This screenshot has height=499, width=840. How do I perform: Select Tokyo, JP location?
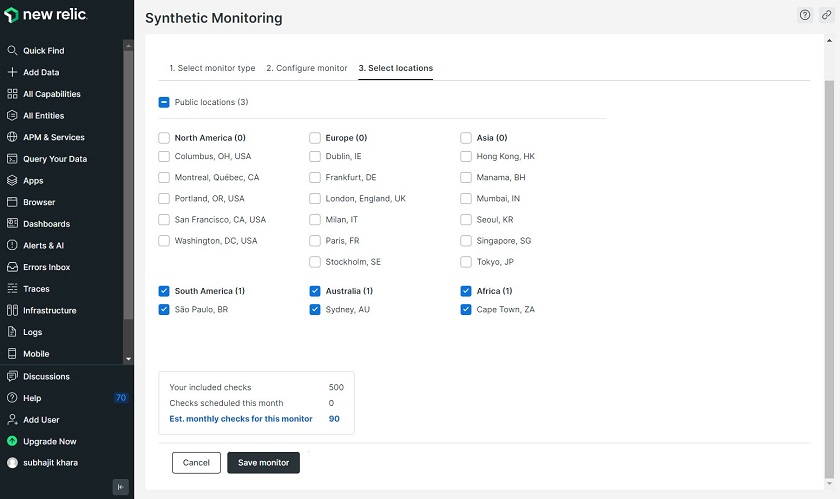tap(466, 262)
